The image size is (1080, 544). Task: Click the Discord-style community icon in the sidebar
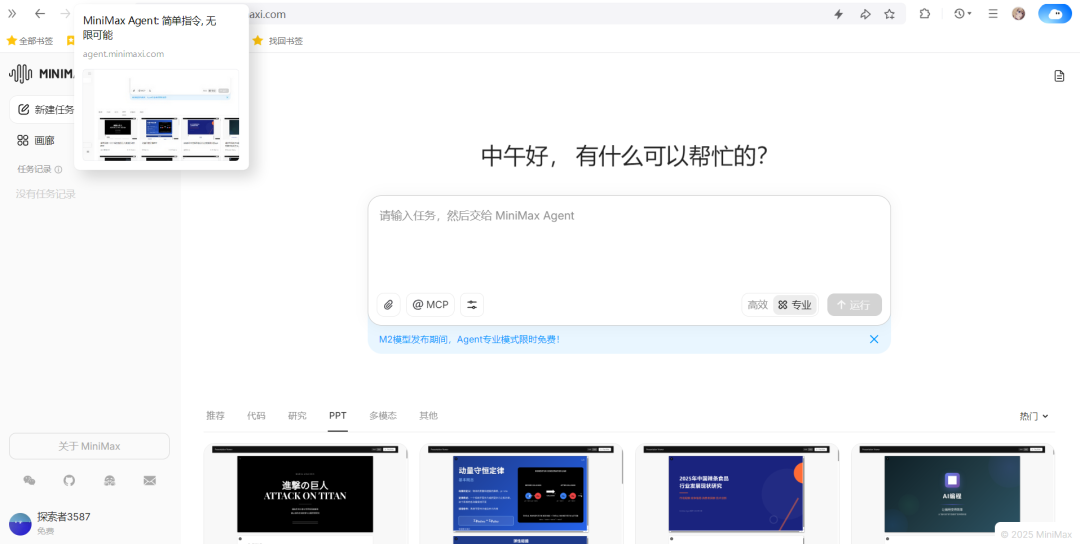point(110,481)
